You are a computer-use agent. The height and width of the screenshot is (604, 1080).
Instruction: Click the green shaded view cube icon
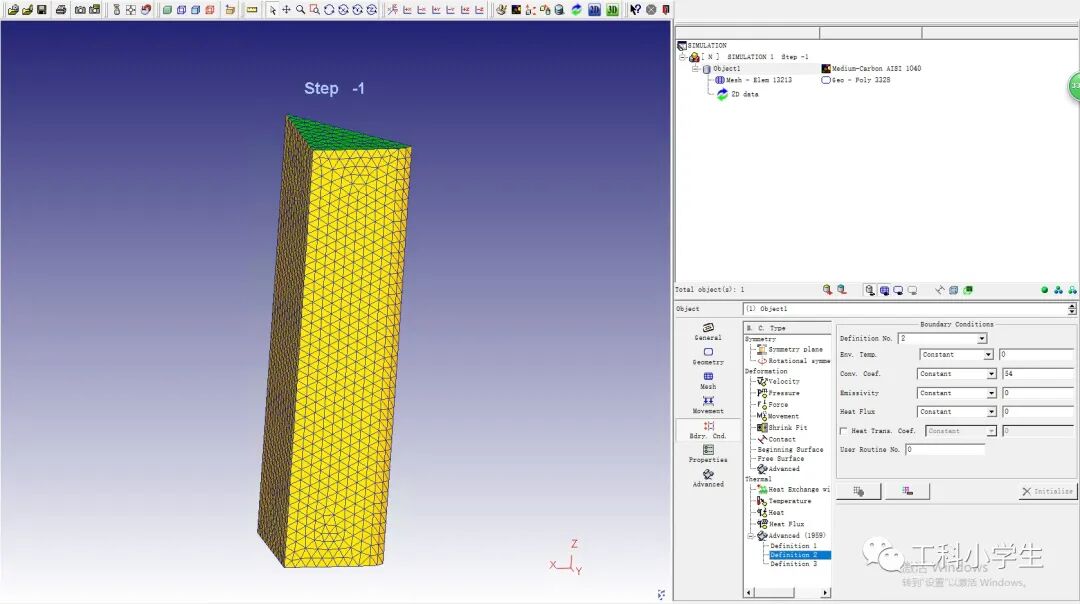click(x=167, y=10)
